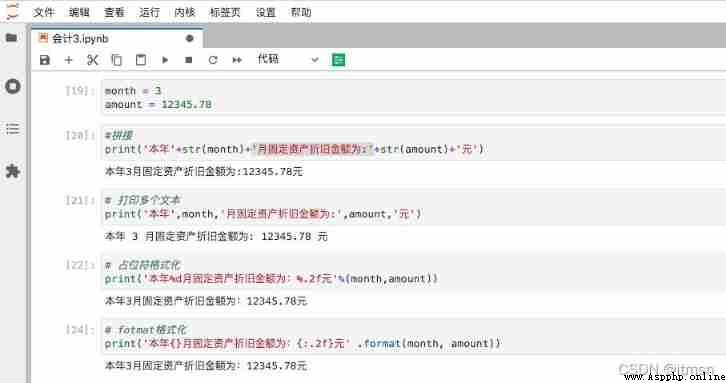Open the 运行 menu
This screenshot has height=383, width=726.
coord(149,12)
